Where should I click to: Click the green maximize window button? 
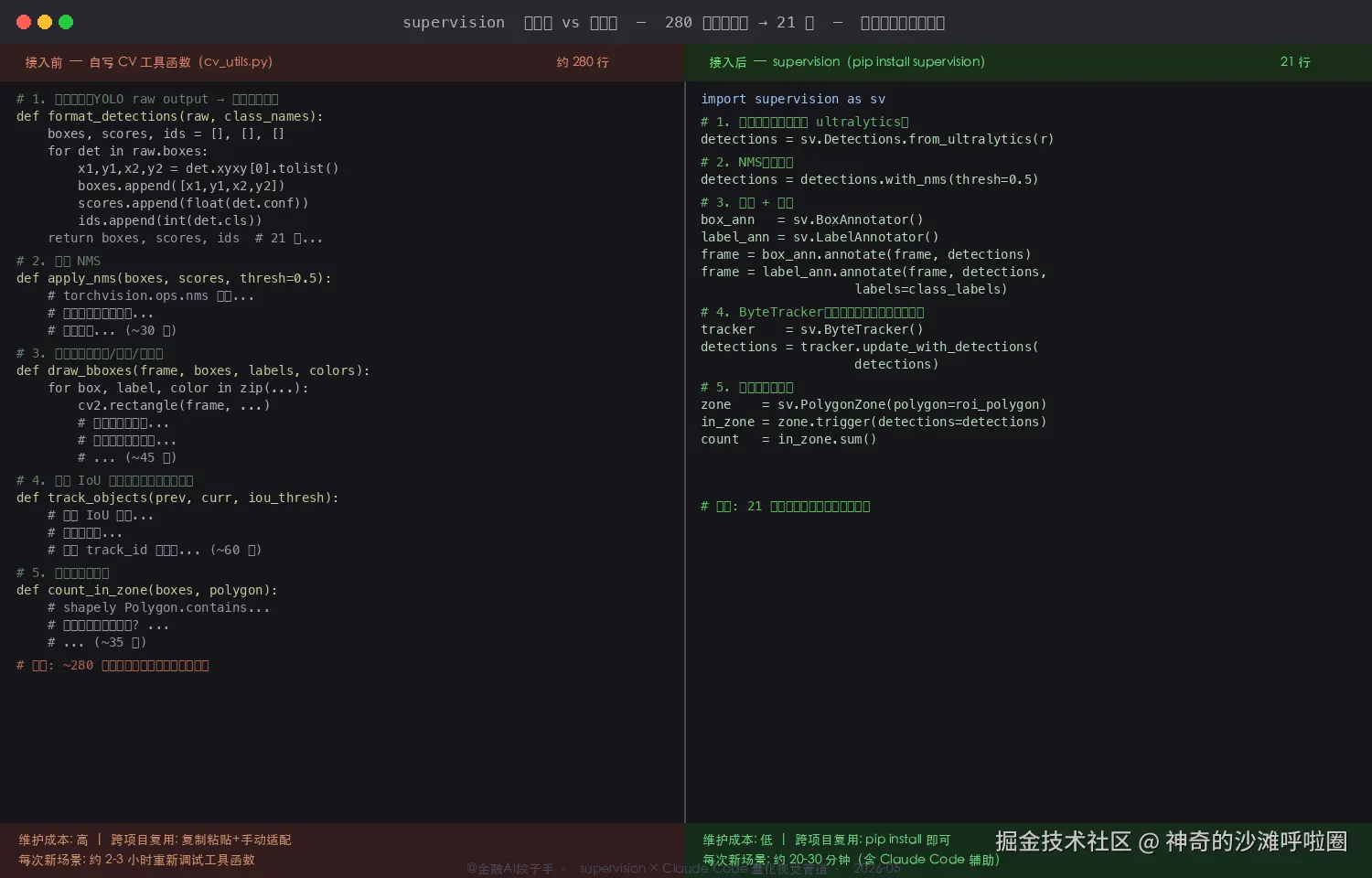(66, 22)
